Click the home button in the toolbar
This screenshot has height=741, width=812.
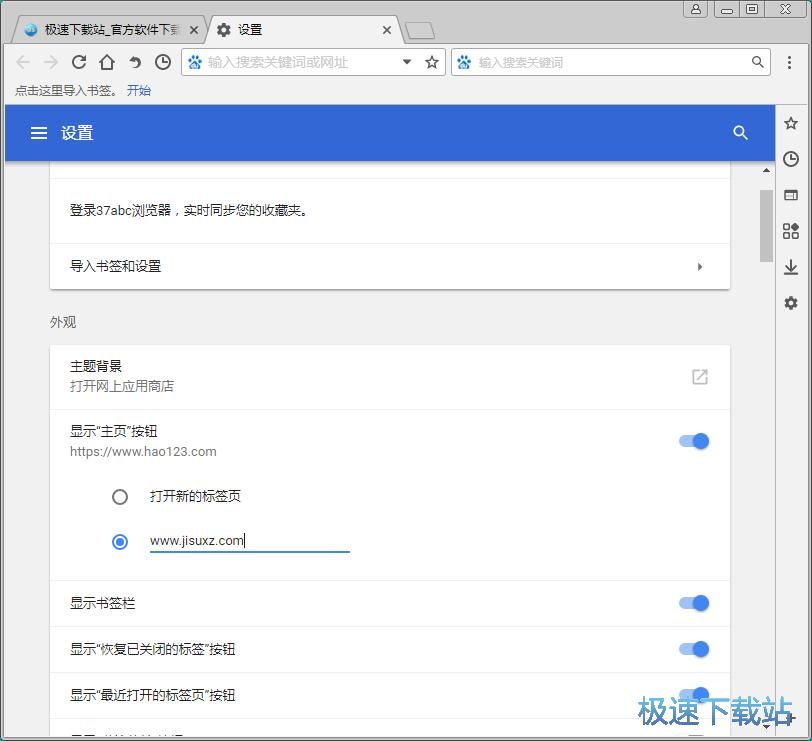click(107, 61)
